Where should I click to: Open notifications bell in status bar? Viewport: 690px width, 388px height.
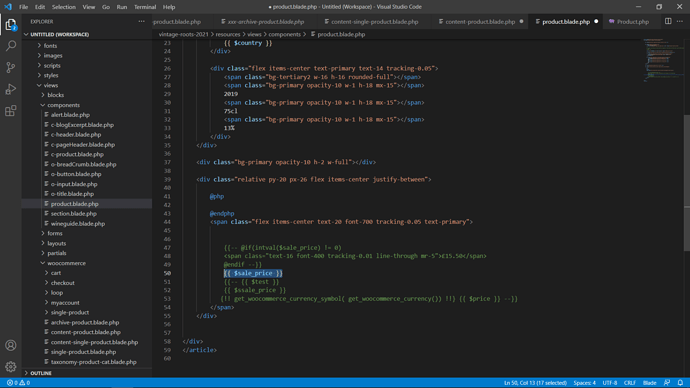[x=680, y=383]
